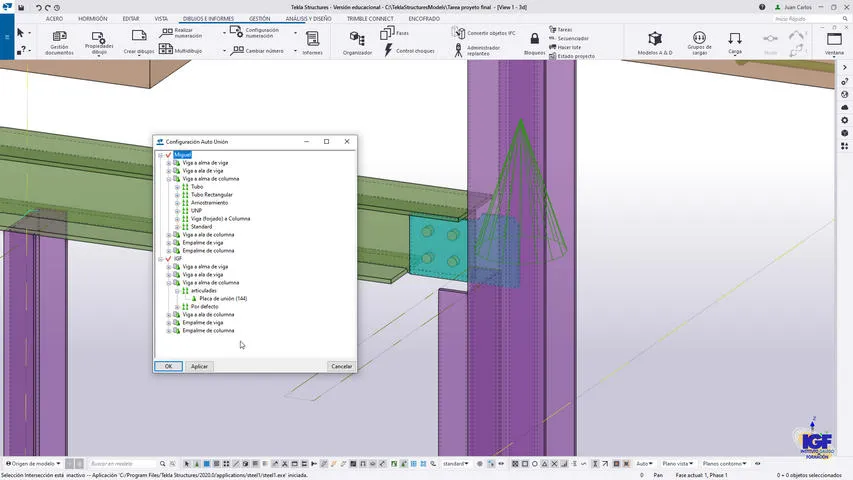This screenshot has height=480, width=853.
Task: Select the Standard rule item
Action: point(201,227)
